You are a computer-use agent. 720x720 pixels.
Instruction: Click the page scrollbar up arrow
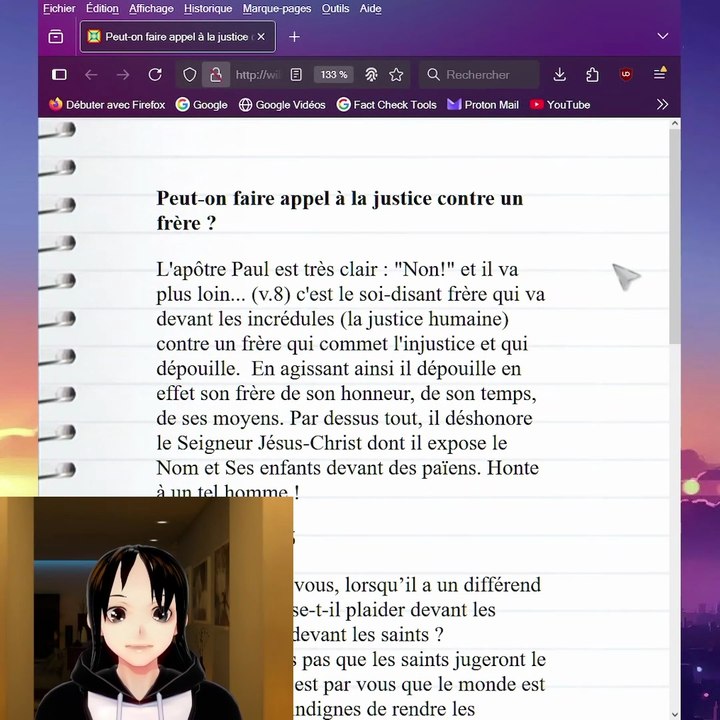coord(675,124)
